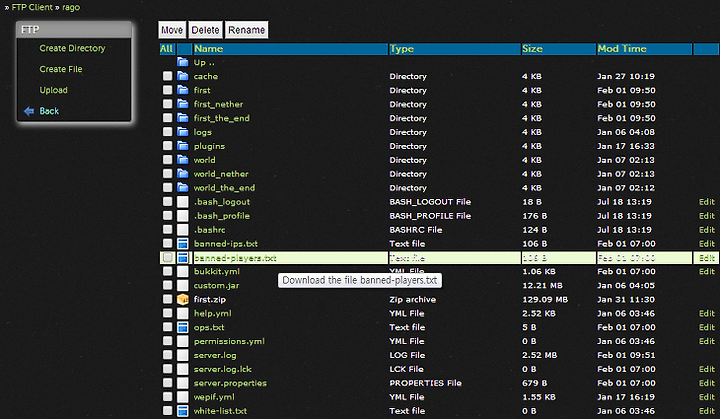
Task: Click the .bash_profile file icon
Action: click(x=183, y=215)
